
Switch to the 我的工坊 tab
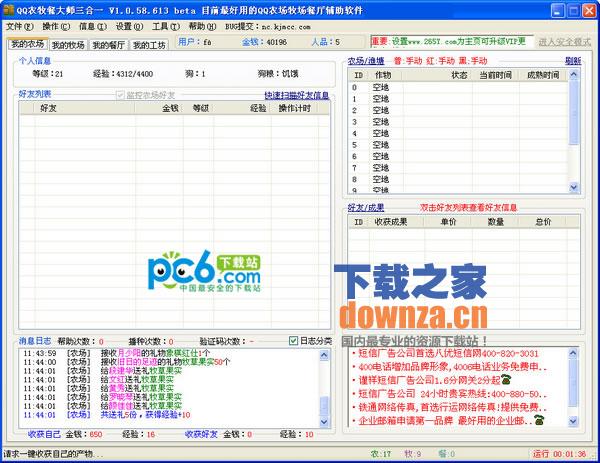tap(149, 45)
